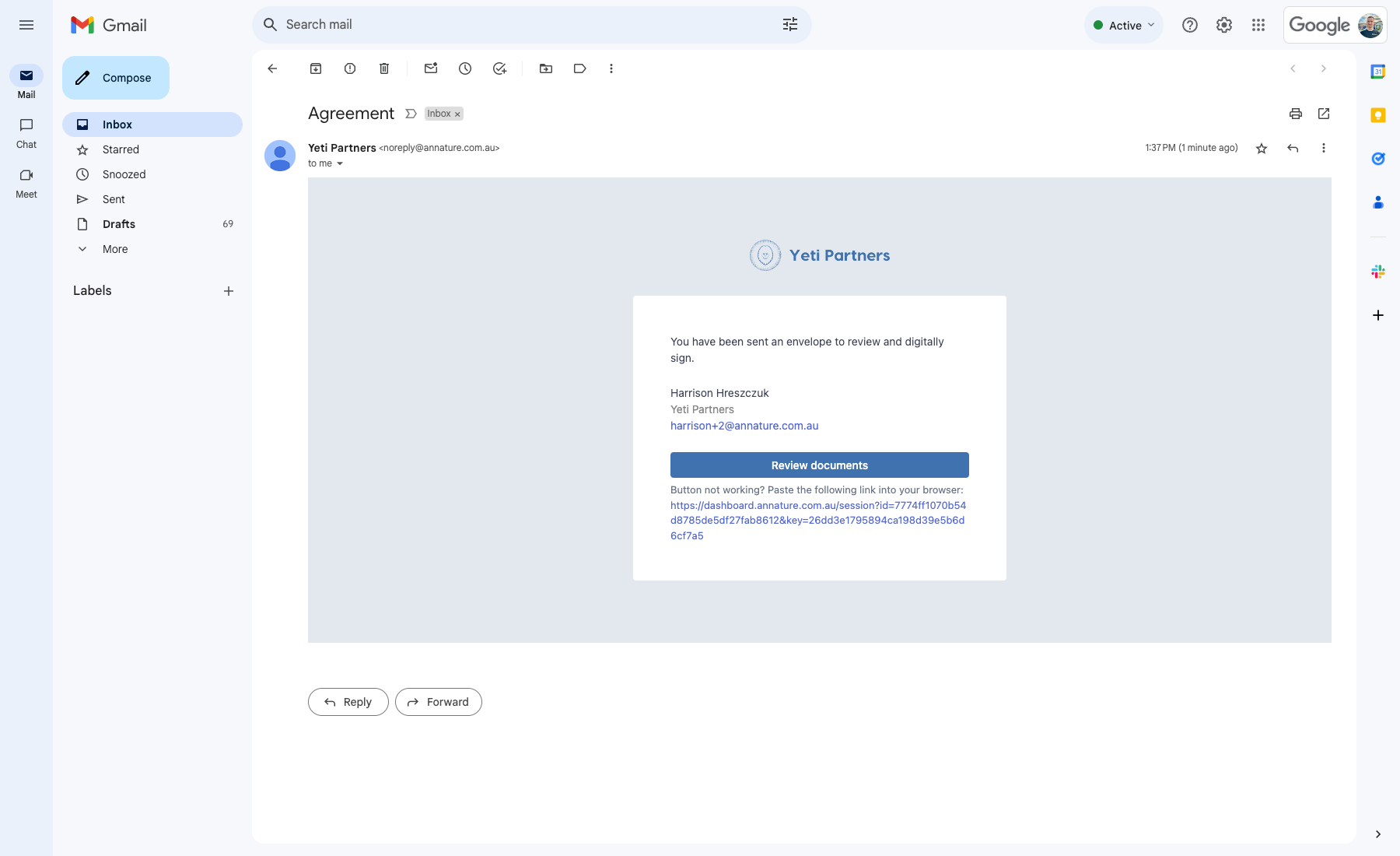This screenshot has height=856, width=1400.
Task: Print the Agreement email
Action: (1296, 114)
